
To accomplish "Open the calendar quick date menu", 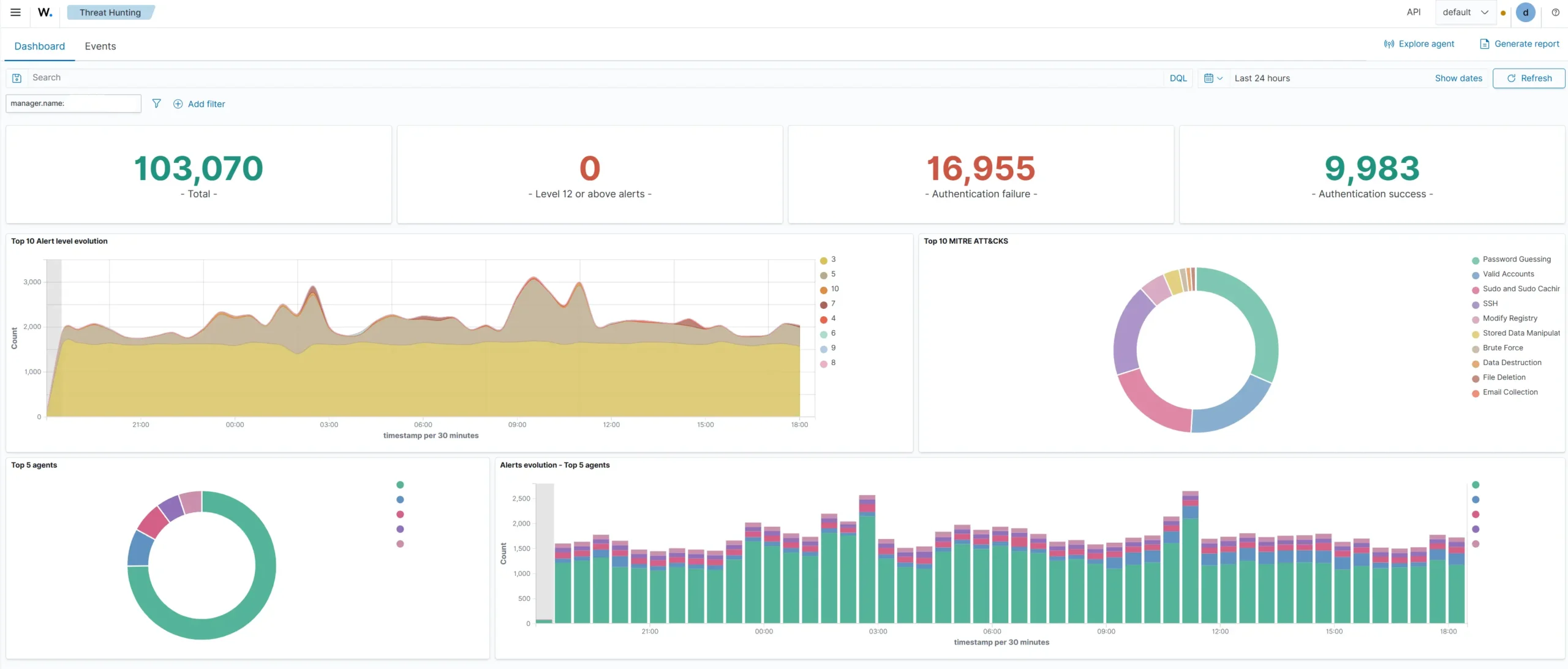I will pos(1213,78).
